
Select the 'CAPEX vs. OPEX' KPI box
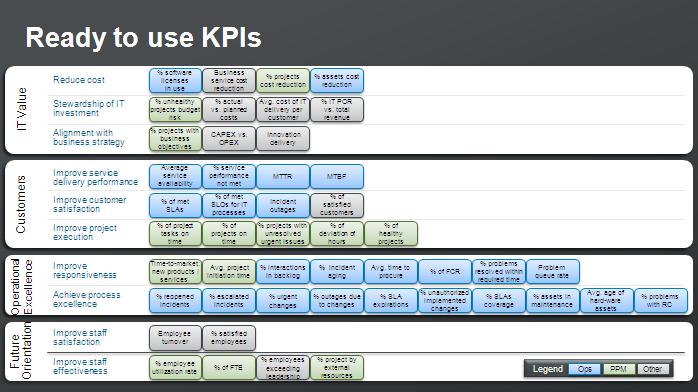(x=229, y=138)
